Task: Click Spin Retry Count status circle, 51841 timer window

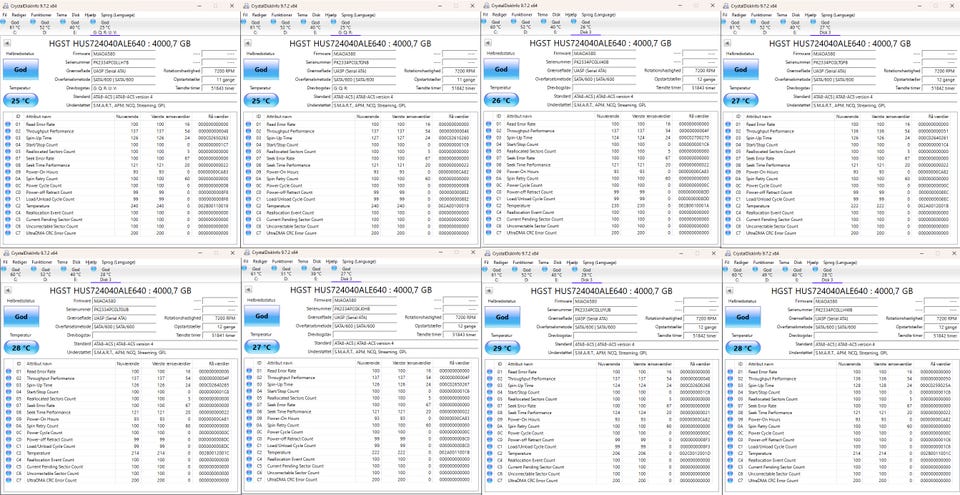Action: click(x=8, y=425)
